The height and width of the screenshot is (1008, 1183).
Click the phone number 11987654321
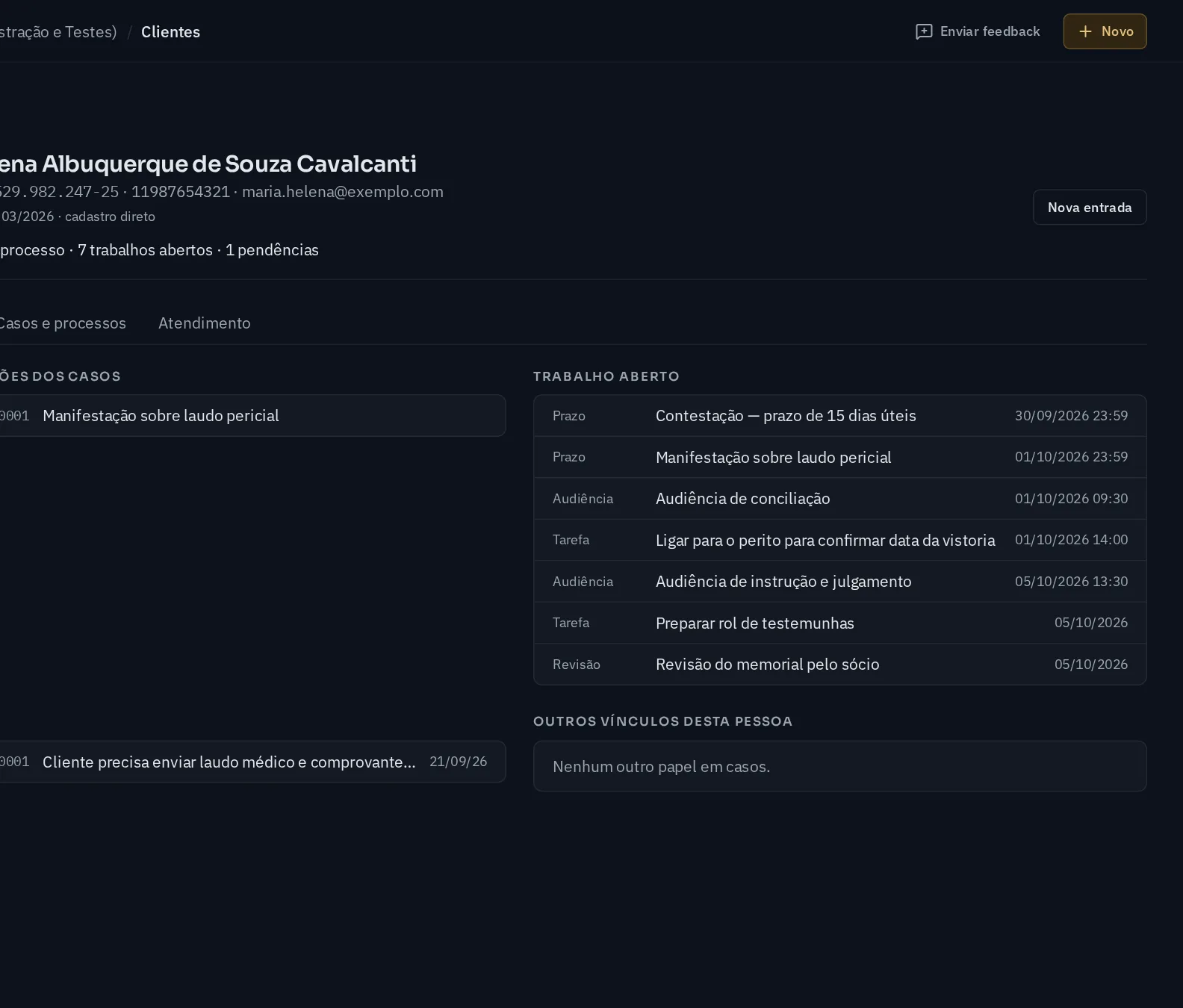(181, 192)
